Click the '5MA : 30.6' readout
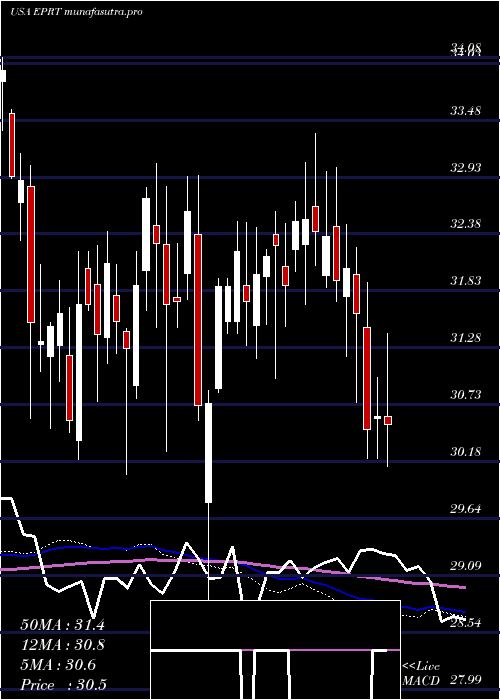The image size is (500, 700). [x=58, y=664]
